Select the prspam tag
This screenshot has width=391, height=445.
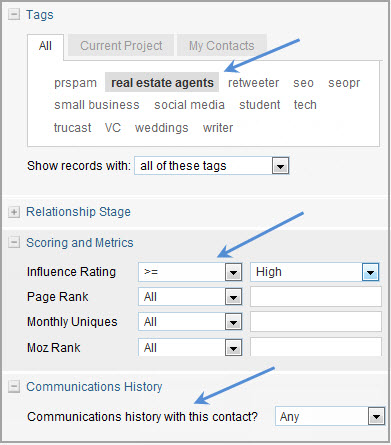(75, 83)
